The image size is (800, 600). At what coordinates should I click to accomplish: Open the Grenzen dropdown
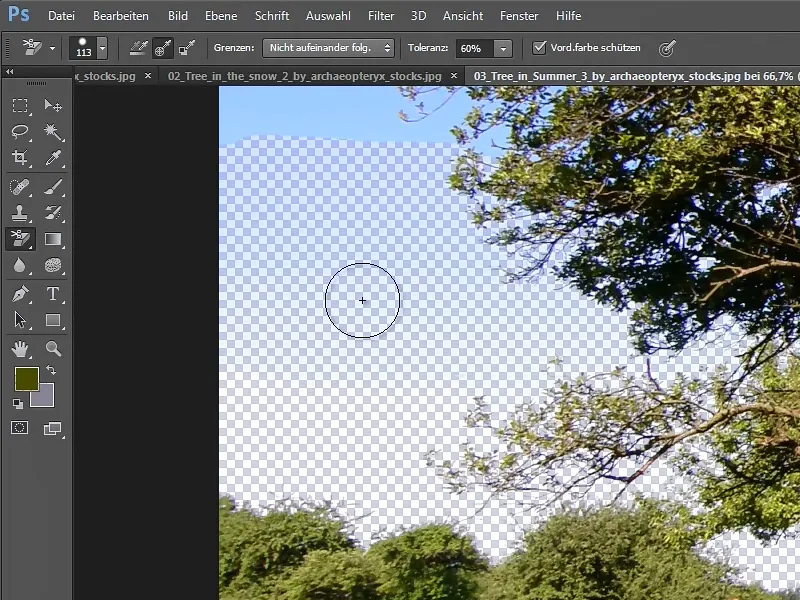(x=328, y=48)
